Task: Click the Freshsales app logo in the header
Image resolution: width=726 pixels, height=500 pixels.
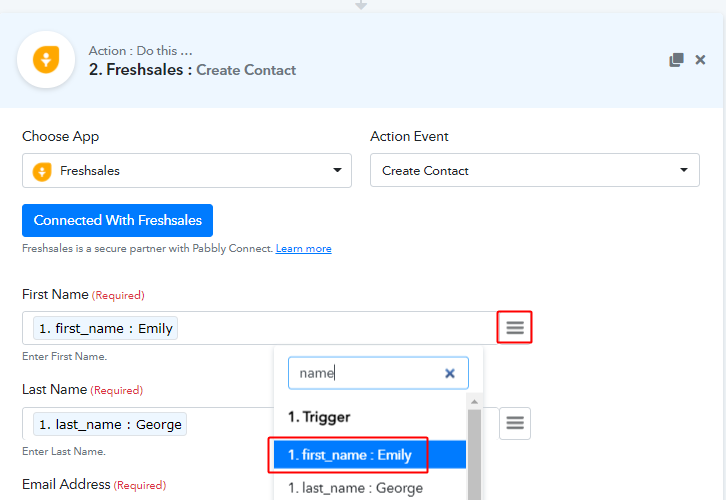Action: pos(46,60)
